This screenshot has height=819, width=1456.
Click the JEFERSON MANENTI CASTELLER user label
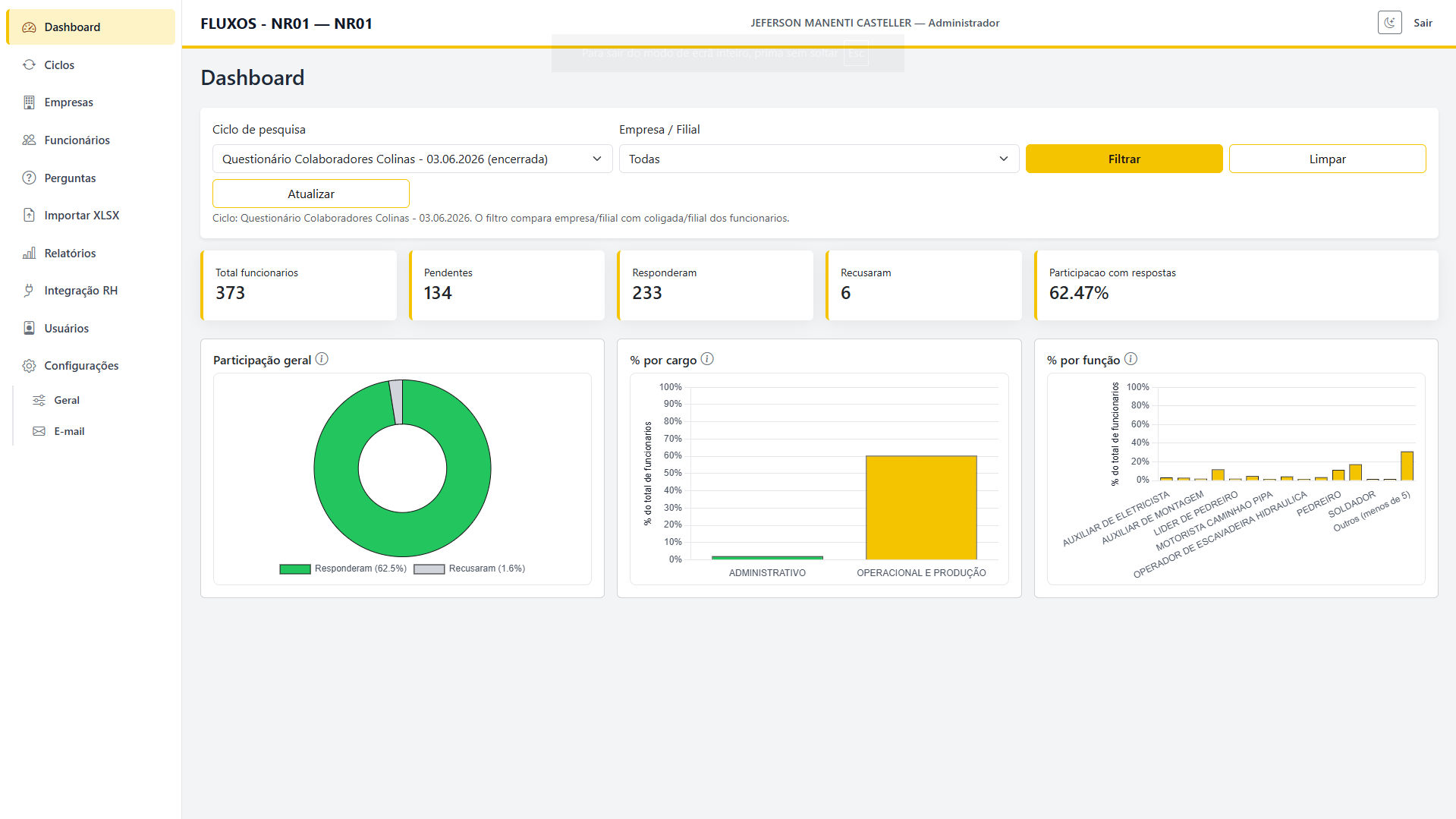pos(875,23)
